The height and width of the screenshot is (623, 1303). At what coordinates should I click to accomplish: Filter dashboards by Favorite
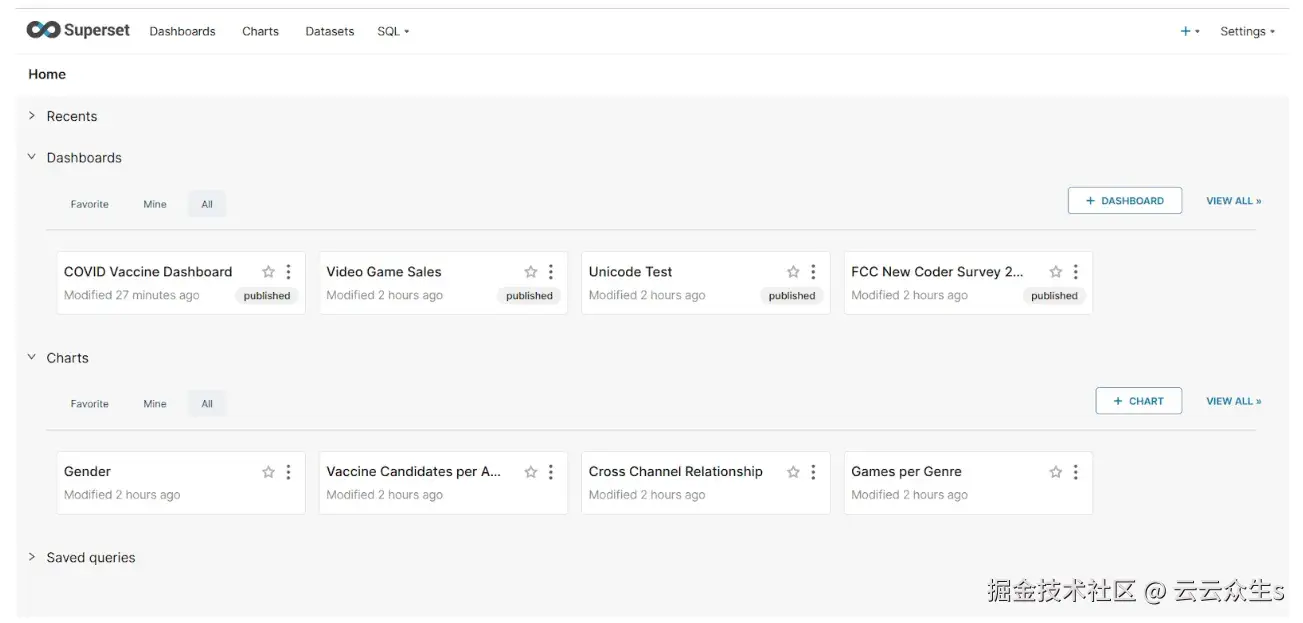click(89, 204)
